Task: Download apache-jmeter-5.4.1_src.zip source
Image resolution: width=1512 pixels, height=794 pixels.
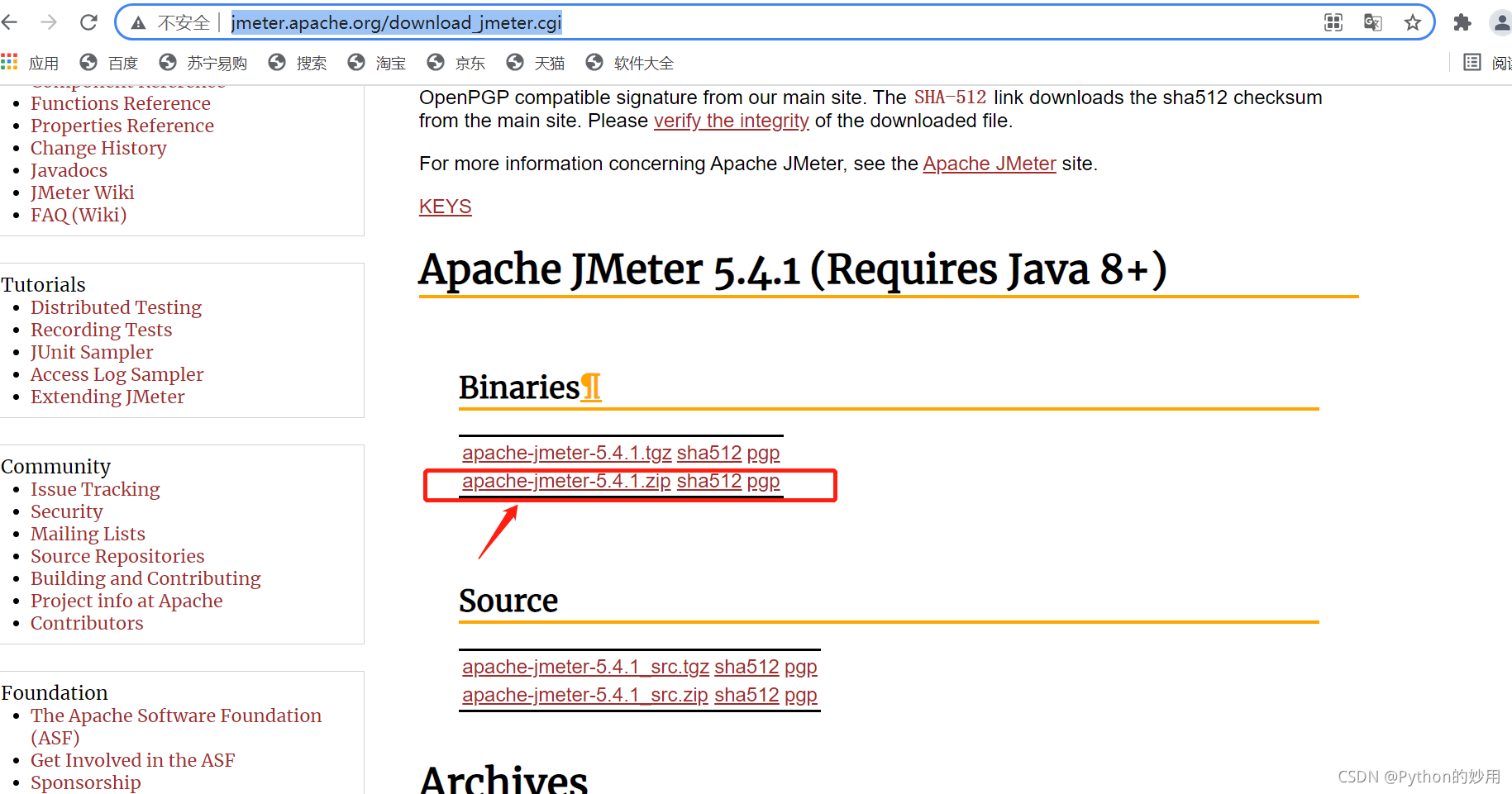Action: [585, 695]
